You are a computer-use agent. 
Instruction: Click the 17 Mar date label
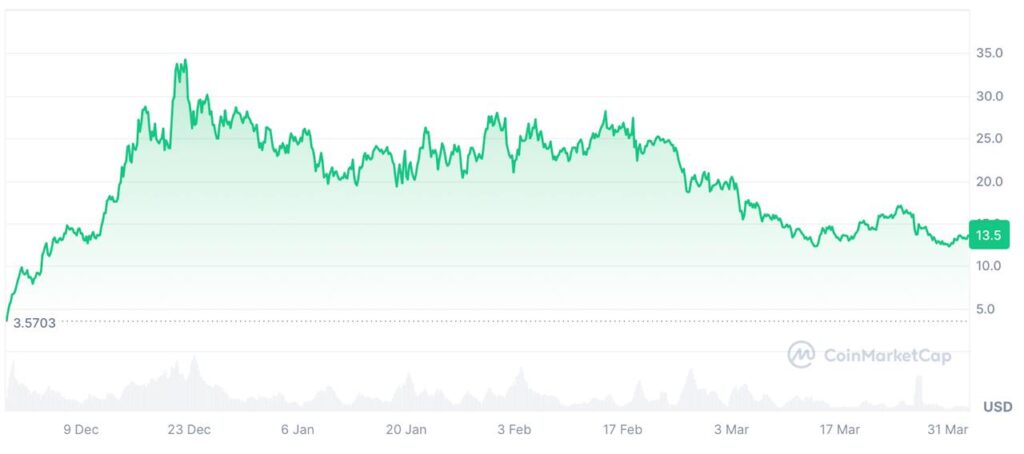click(840, 430)
